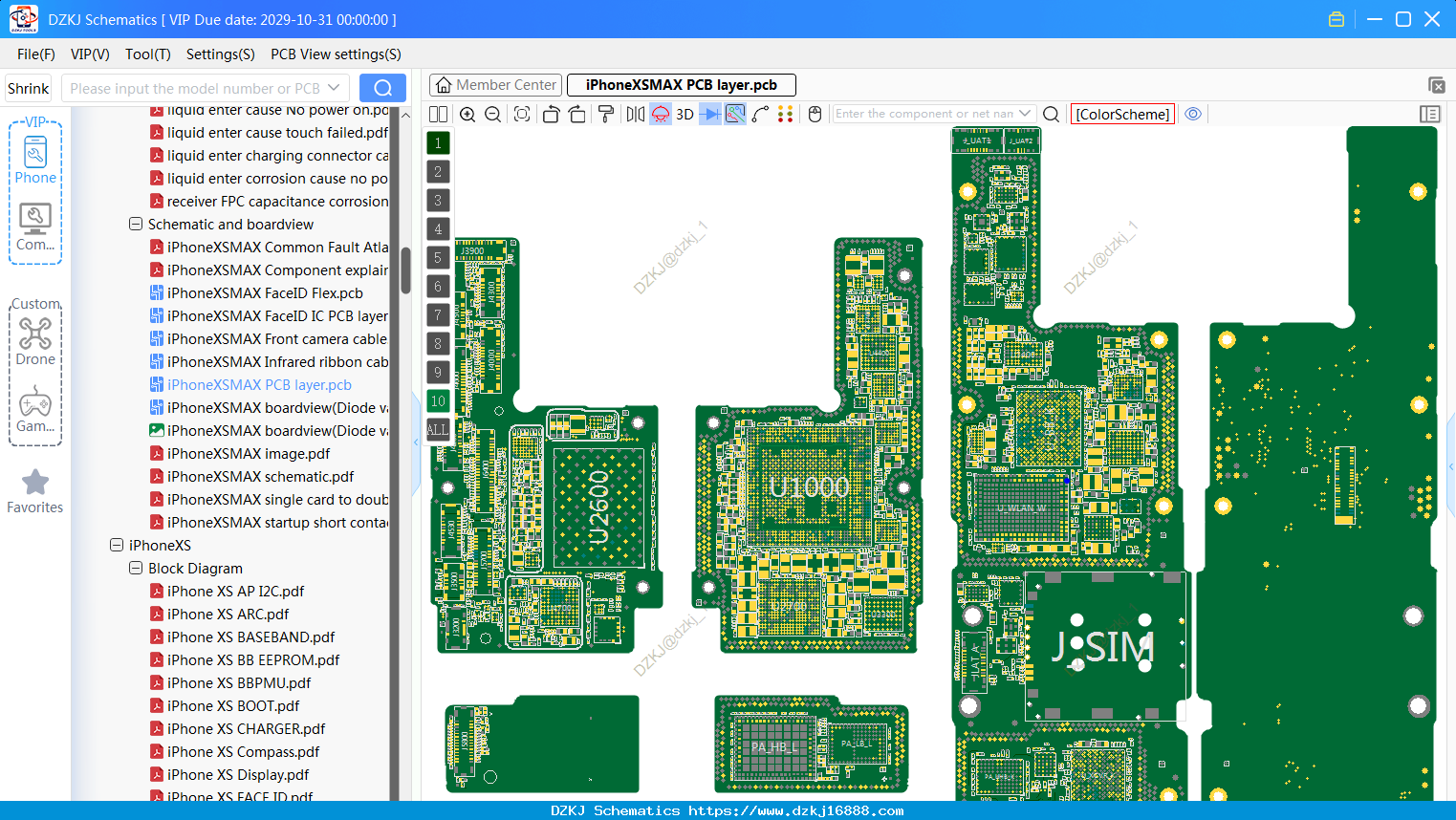Select PCB layer 7
This screenshot has height=820, width=1456.
click(x=438, y=315)
